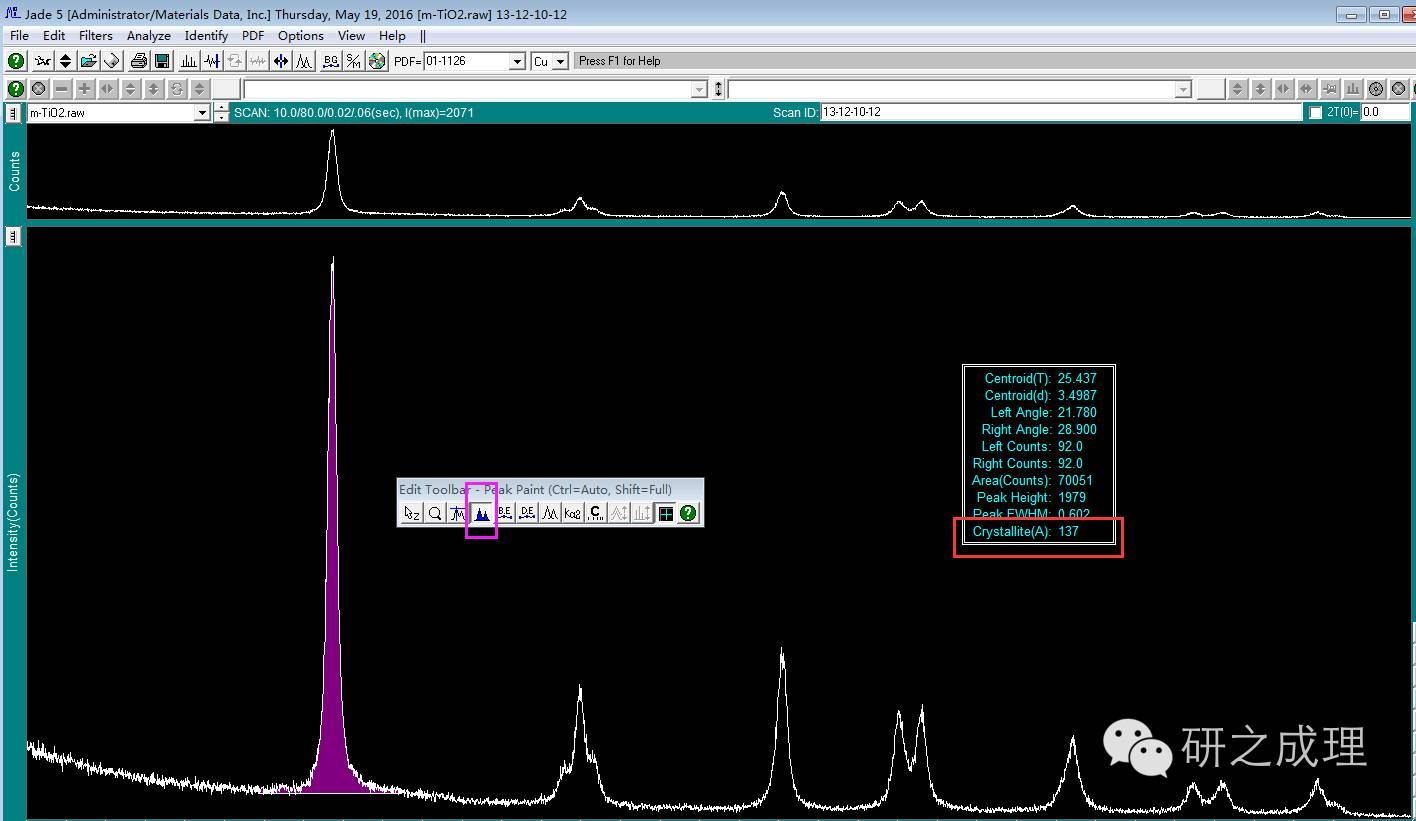1416x821 pixels.
Task: Open the Cu anode dropdown
Action: click(560, 61)
